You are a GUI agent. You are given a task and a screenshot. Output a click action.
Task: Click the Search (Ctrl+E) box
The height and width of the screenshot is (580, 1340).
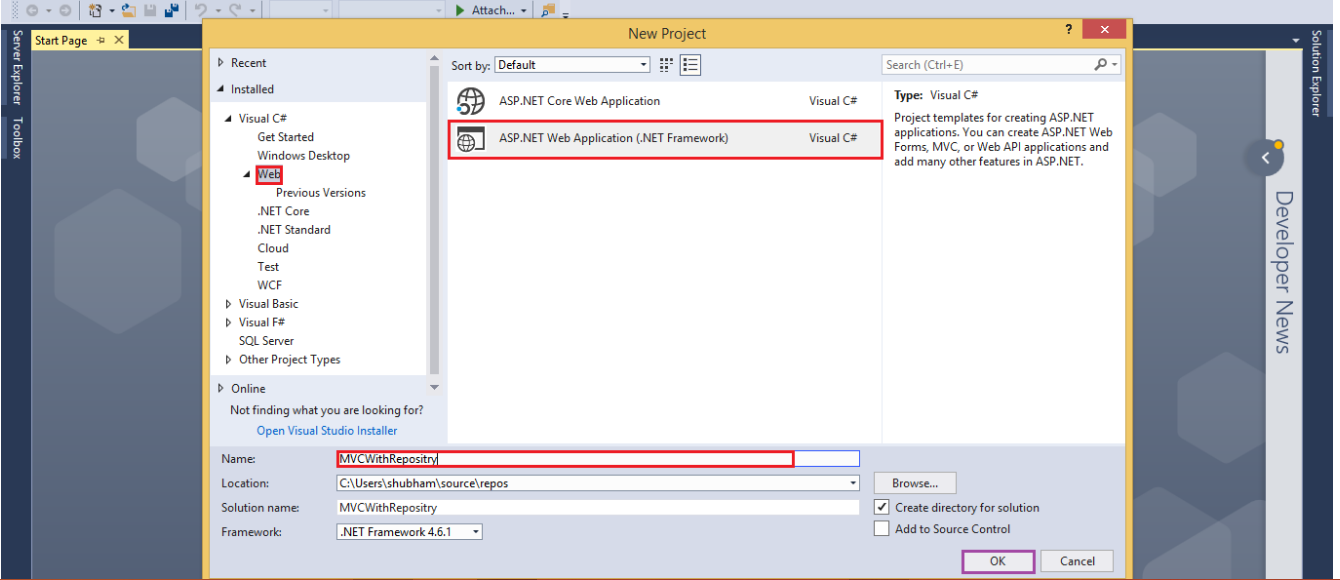(1002, 65)
